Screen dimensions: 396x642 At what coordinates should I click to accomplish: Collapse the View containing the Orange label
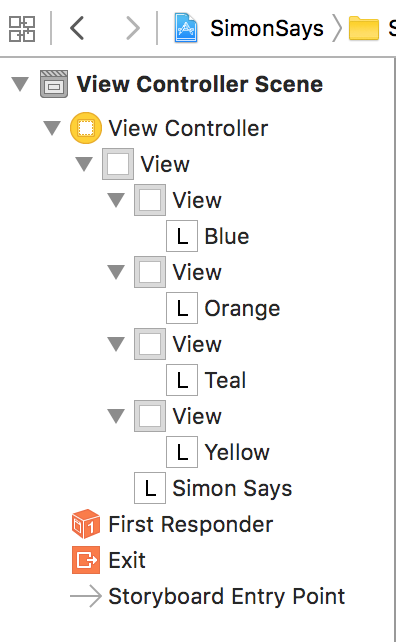click(x=116, y=272)
